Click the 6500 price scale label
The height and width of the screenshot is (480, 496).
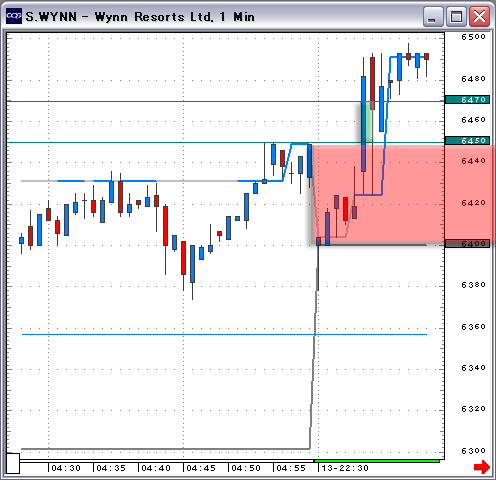click(473, 37)
